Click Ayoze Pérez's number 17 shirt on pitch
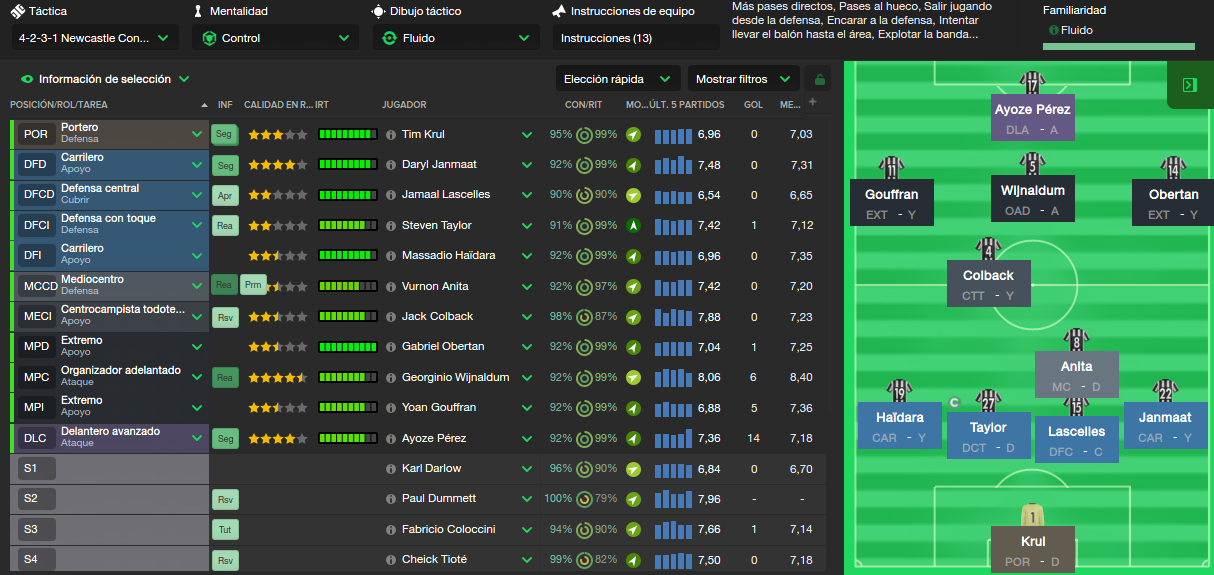1214x575 pixels. [1033, 83]
